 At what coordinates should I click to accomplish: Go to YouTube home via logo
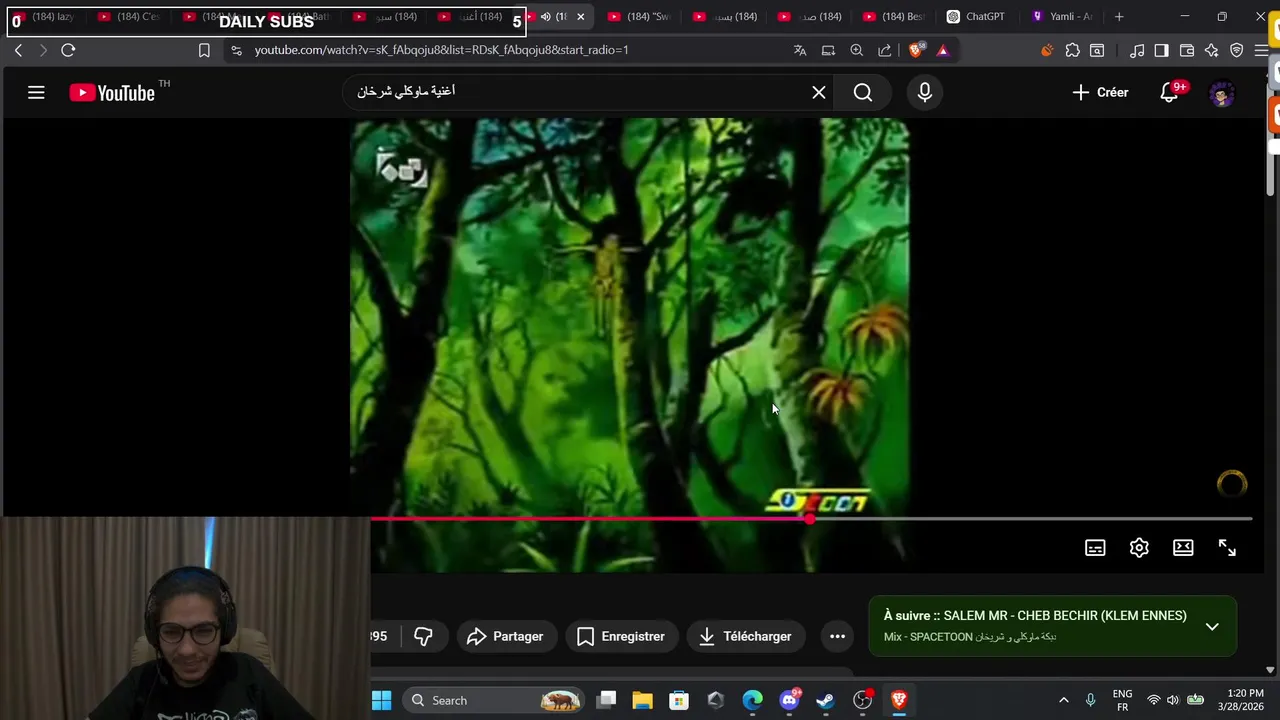coord(112,93)
